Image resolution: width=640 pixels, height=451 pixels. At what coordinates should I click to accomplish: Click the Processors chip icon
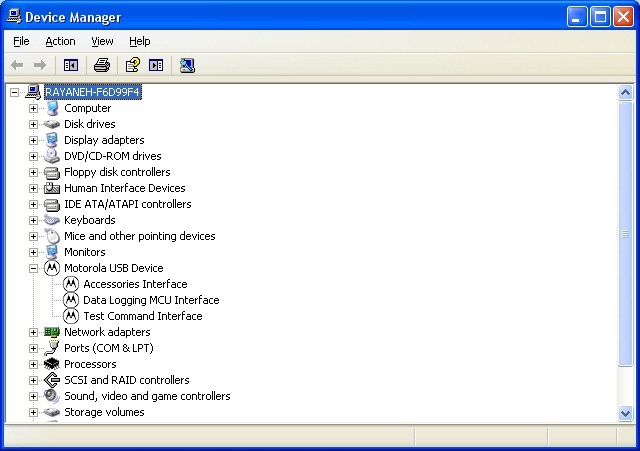[52, 364]
